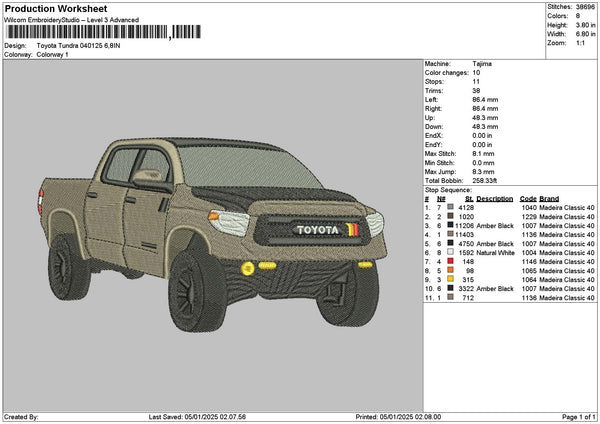
Task: Click the "Description" column header
Action: tap(494, 199)
